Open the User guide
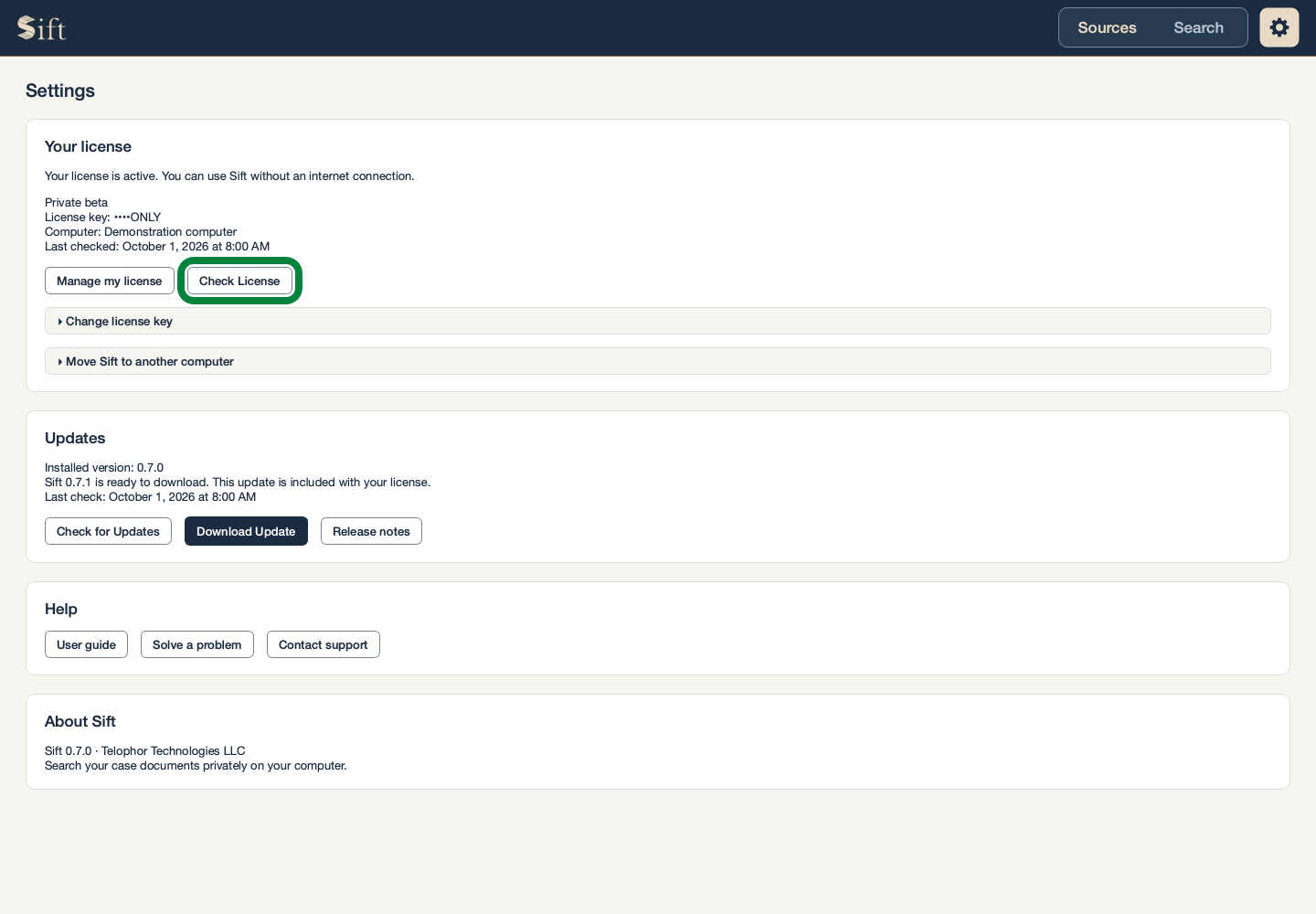The image size is (1316, 914). pos(86,644)
